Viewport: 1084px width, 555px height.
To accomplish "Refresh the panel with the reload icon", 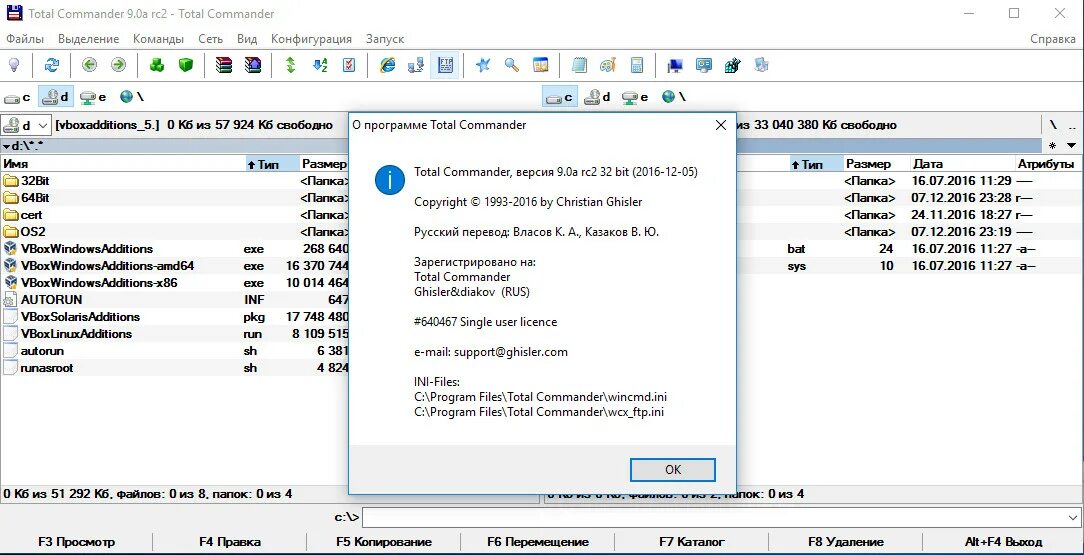I will (52, 66).
